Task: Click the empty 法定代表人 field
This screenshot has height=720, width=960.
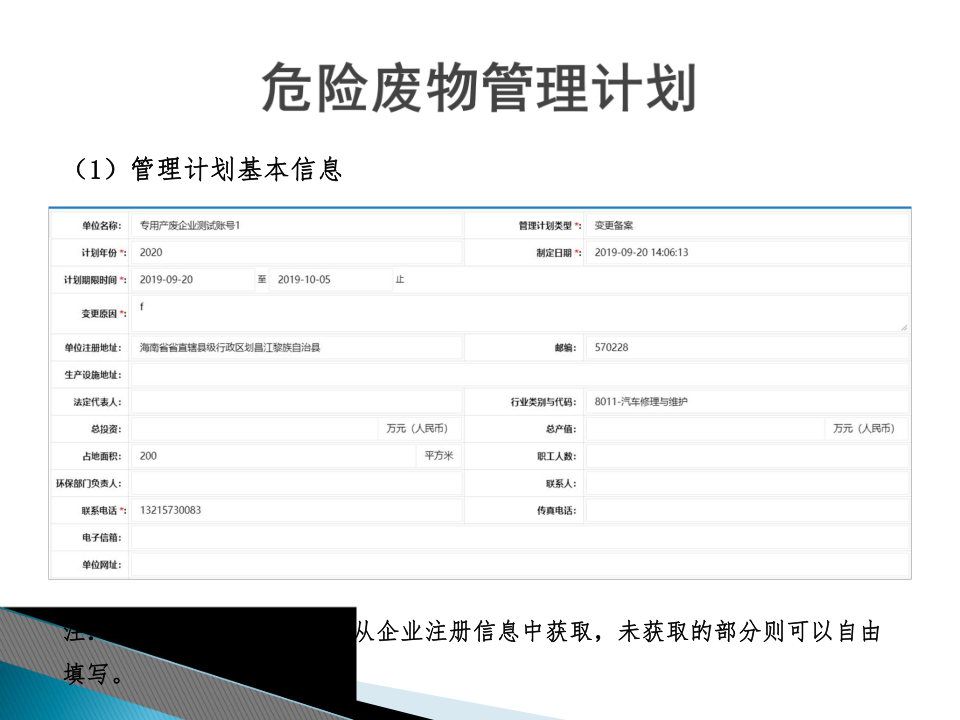Action: click(x=296, y=402)
